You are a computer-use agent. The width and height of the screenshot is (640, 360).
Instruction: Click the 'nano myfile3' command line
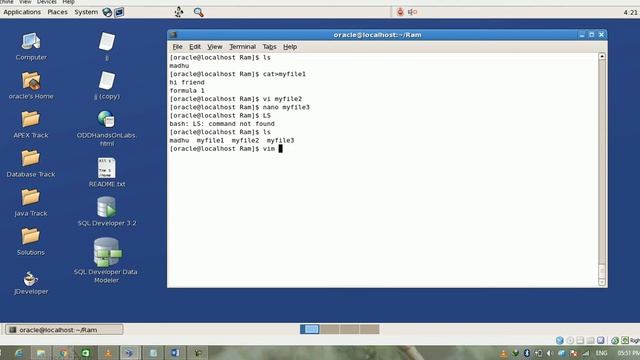[x=240, y=107]
